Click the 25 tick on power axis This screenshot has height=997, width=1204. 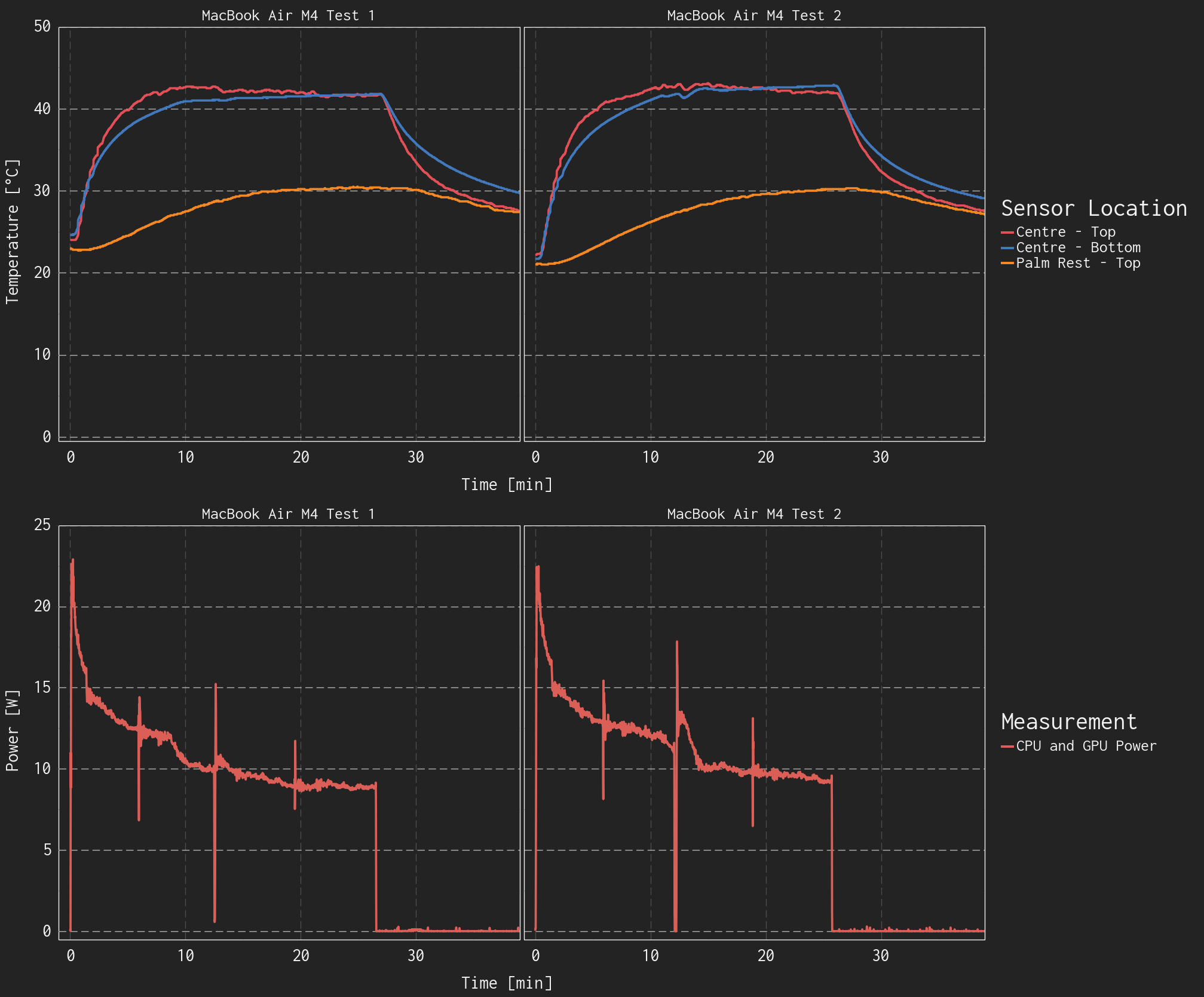[x=42, y=525]
